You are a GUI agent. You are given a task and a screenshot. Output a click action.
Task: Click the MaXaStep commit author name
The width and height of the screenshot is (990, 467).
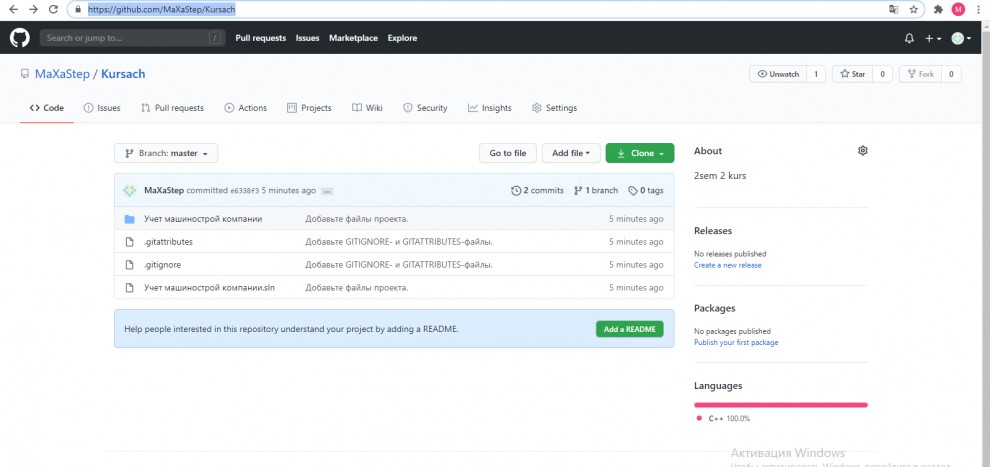pyautogui.click(x=164, y=191)
